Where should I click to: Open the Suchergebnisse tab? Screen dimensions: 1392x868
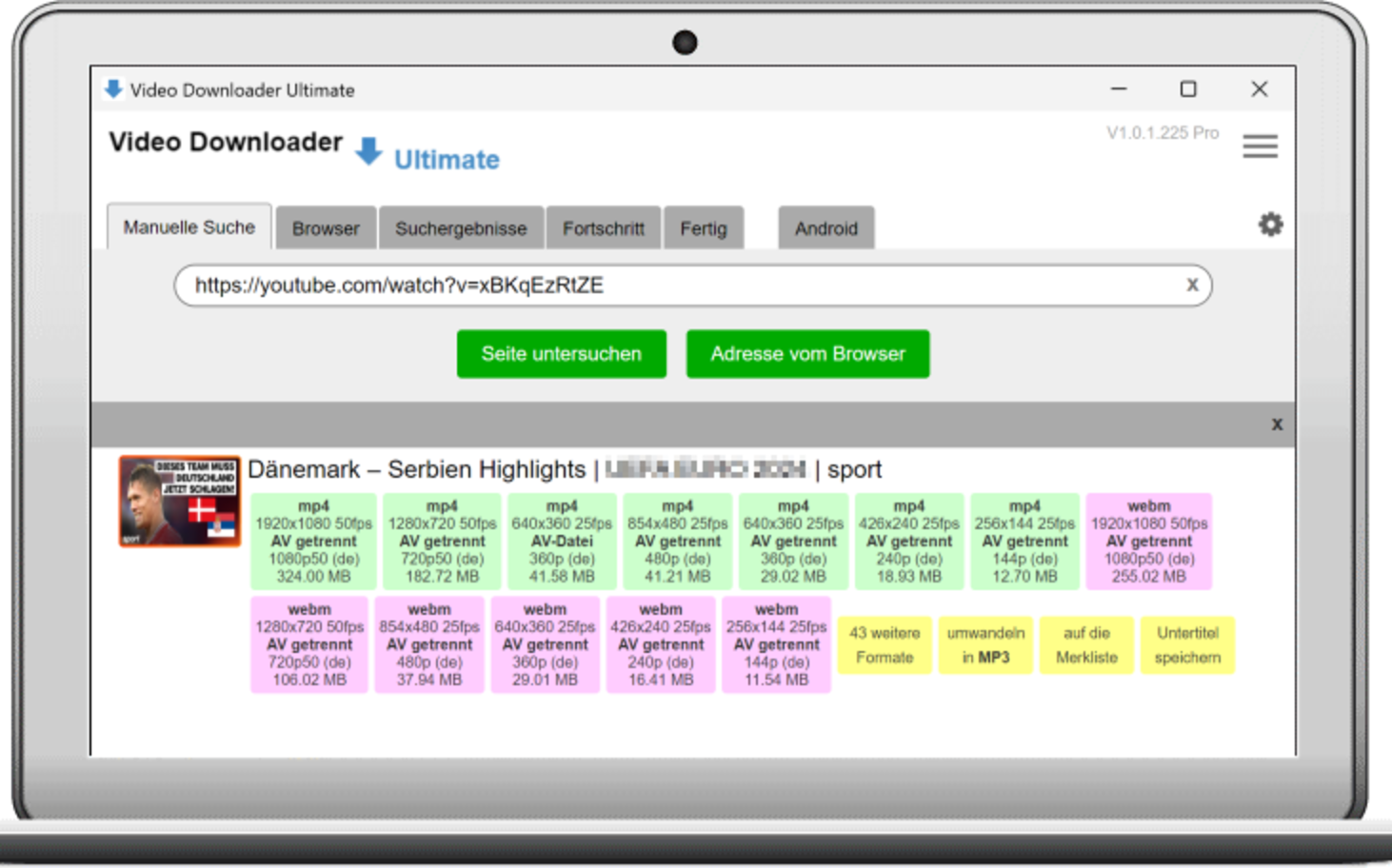pyautogui.click(x=461, y=228)
